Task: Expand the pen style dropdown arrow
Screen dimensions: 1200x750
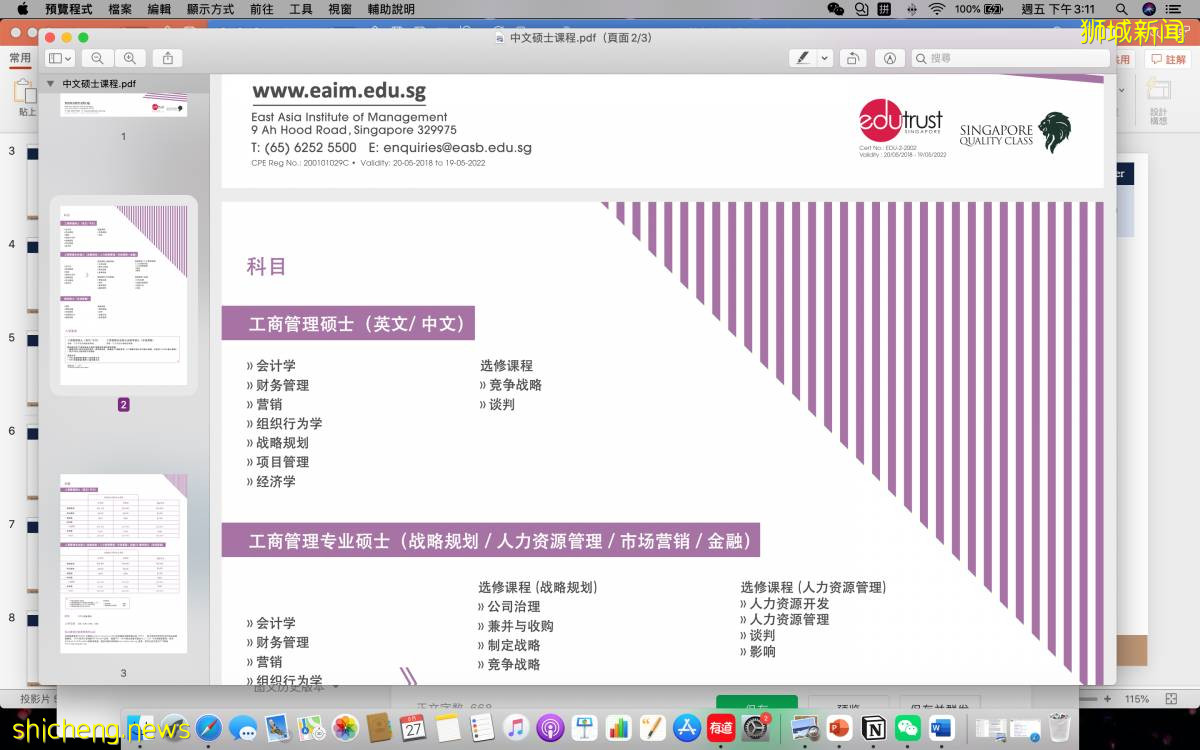Action: (x=826, y=58)
